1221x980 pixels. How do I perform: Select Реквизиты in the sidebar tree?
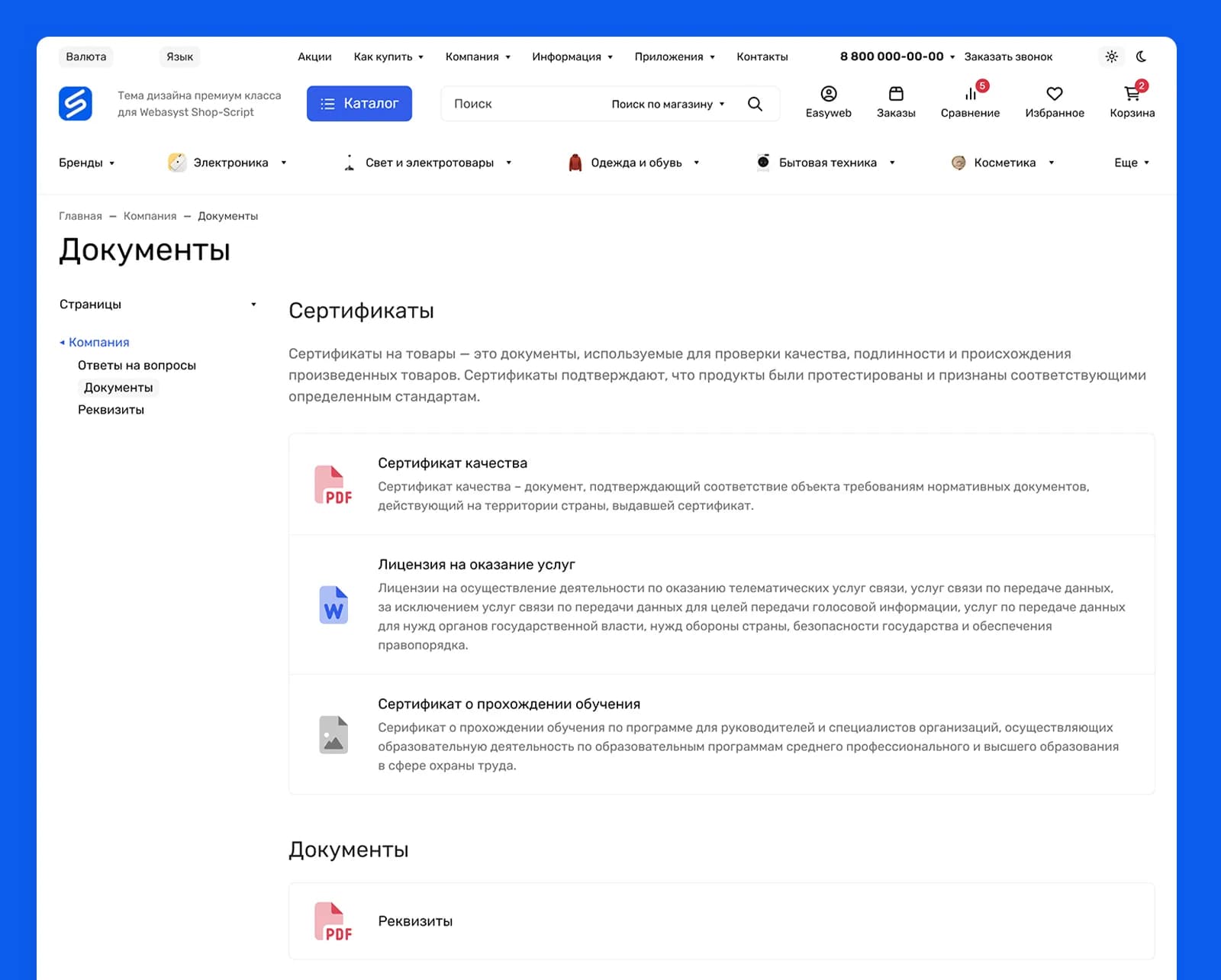[111, 410]
